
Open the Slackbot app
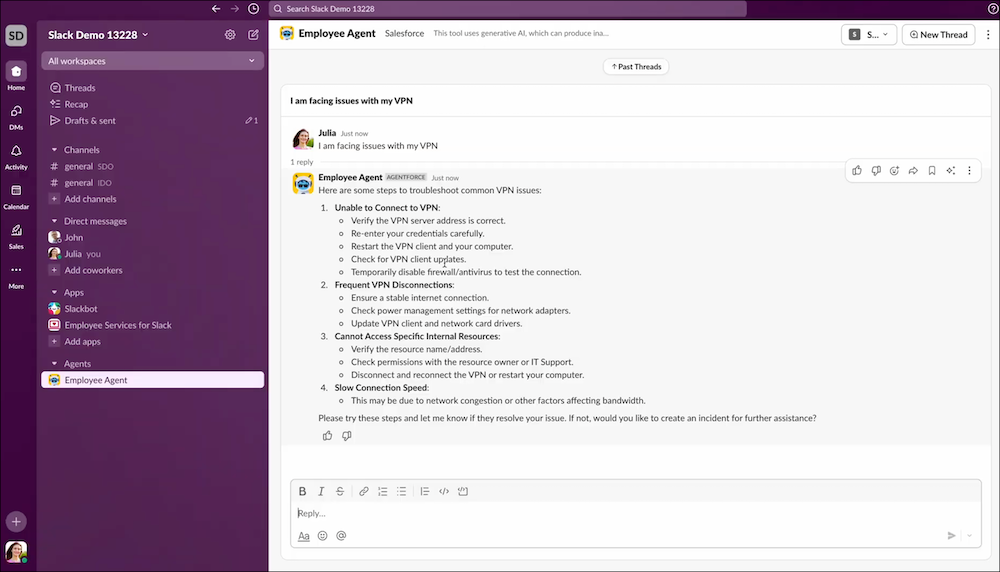(x=152, y=309)
